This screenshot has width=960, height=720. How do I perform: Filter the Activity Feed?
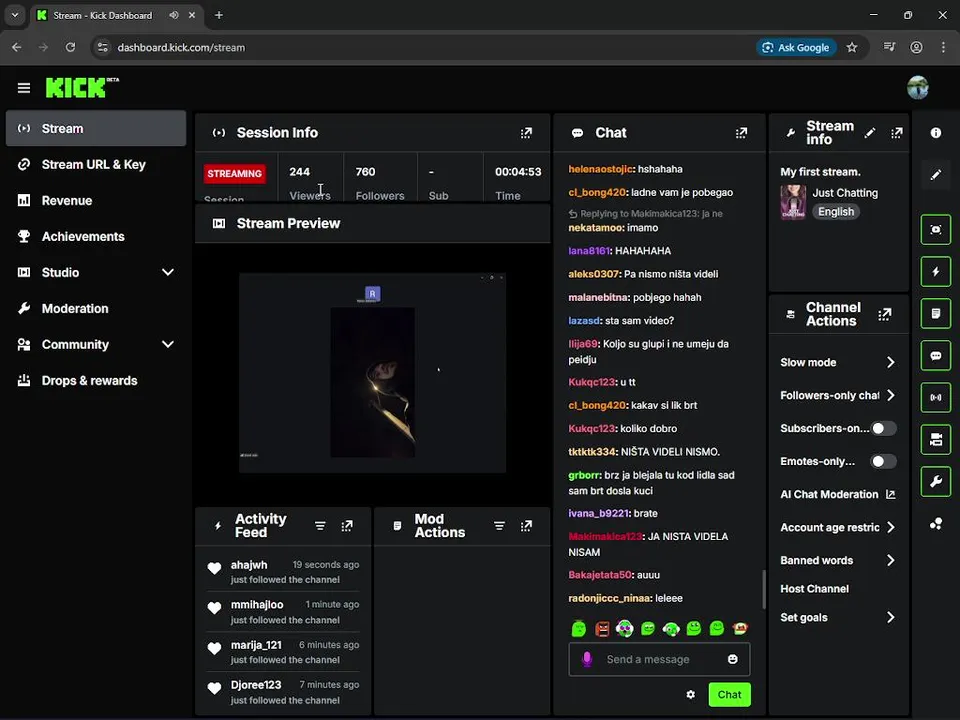point(320,526)
